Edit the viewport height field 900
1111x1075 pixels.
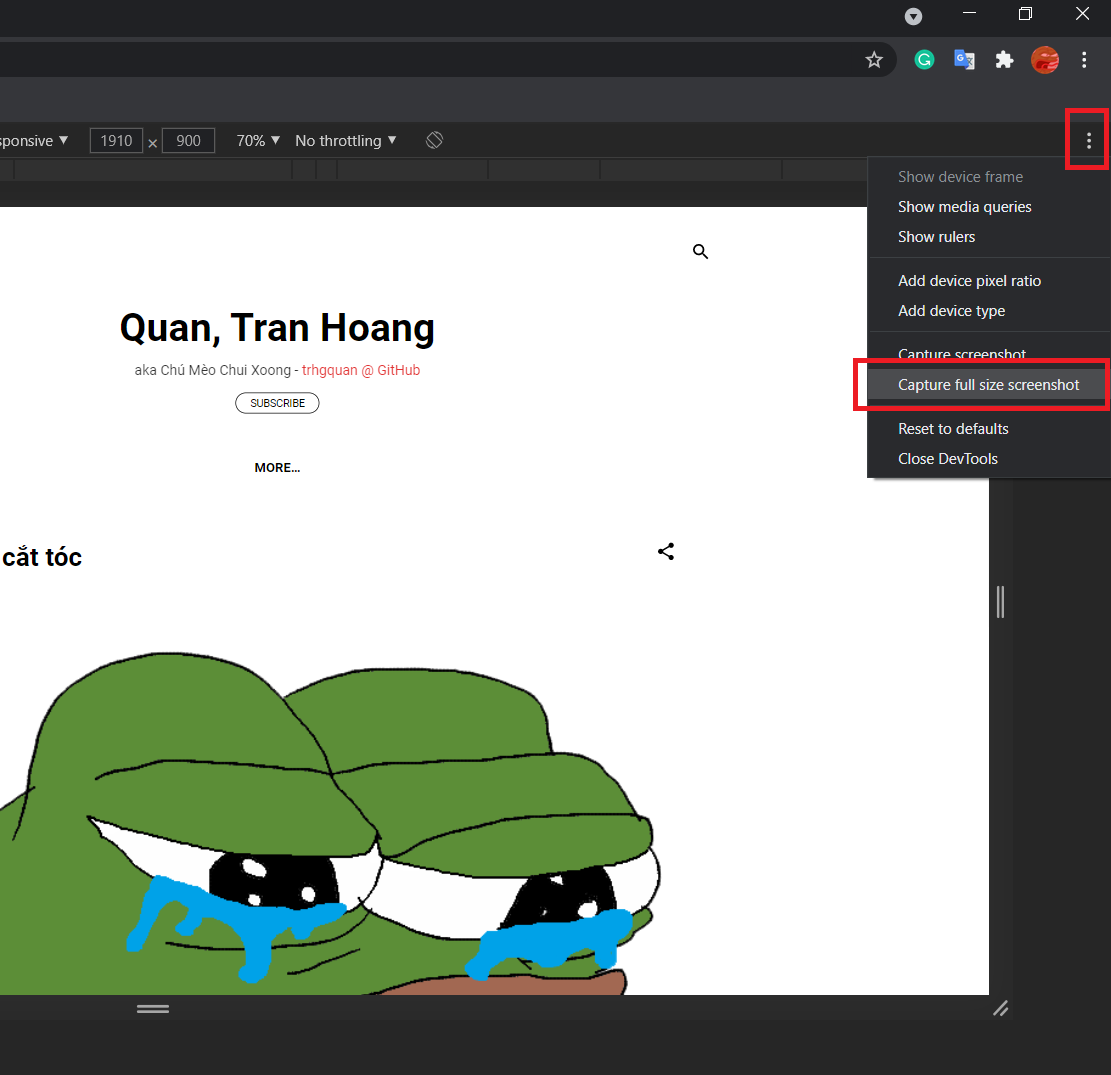click(x=188, y=140)
